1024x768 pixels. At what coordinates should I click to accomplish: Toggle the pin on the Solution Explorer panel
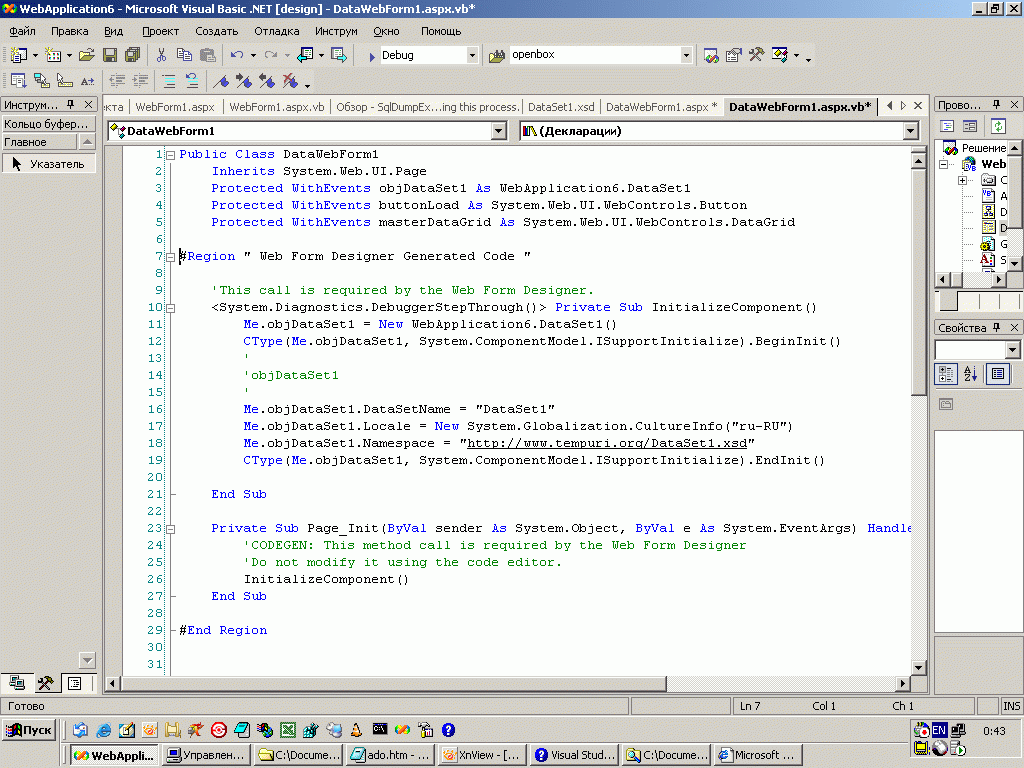click(x=997, y=104)
